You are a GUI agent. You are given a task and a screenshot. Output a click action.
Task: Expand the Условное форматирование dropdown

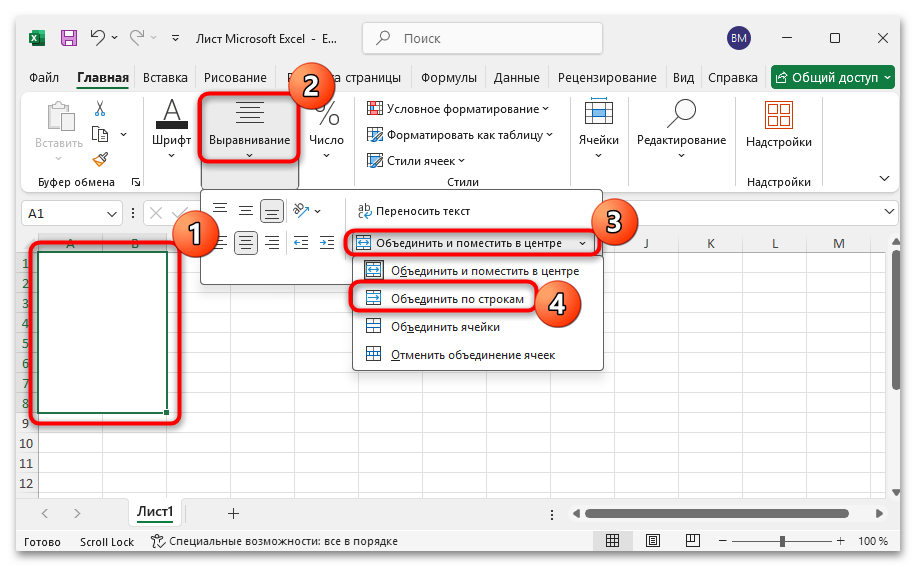coord(459,109)
